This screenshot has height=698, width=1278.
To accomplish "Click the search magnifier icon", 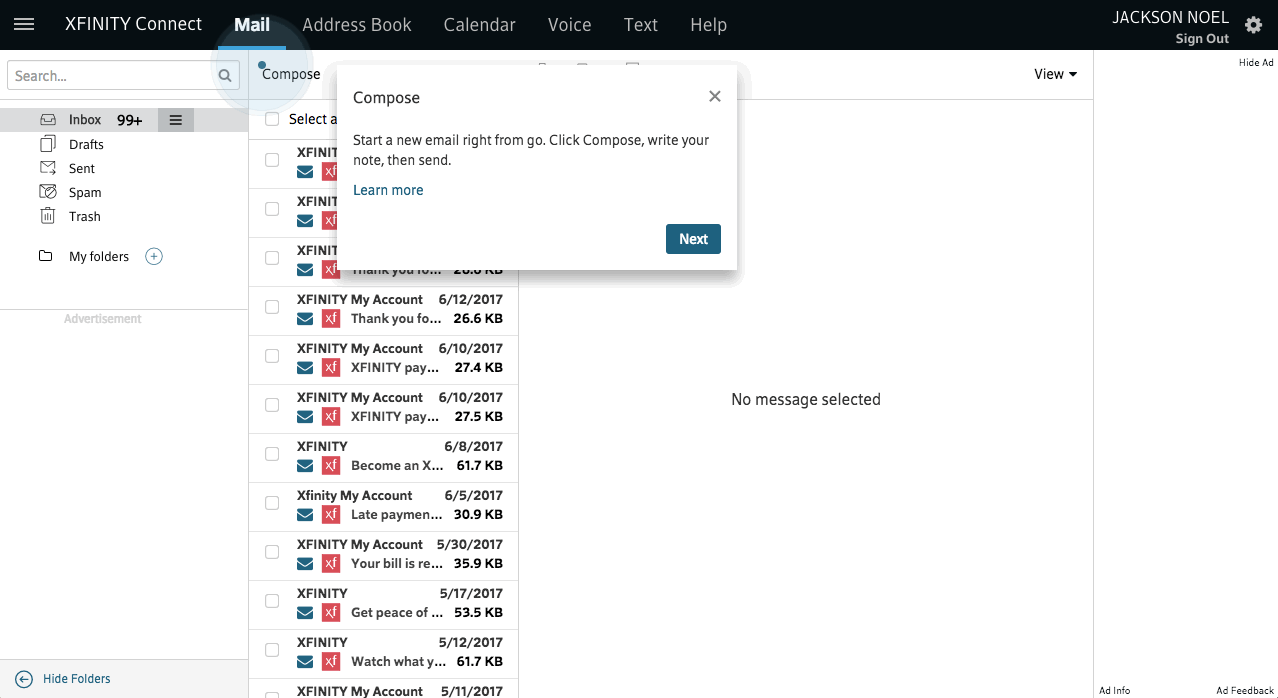I will pos(225,76).
